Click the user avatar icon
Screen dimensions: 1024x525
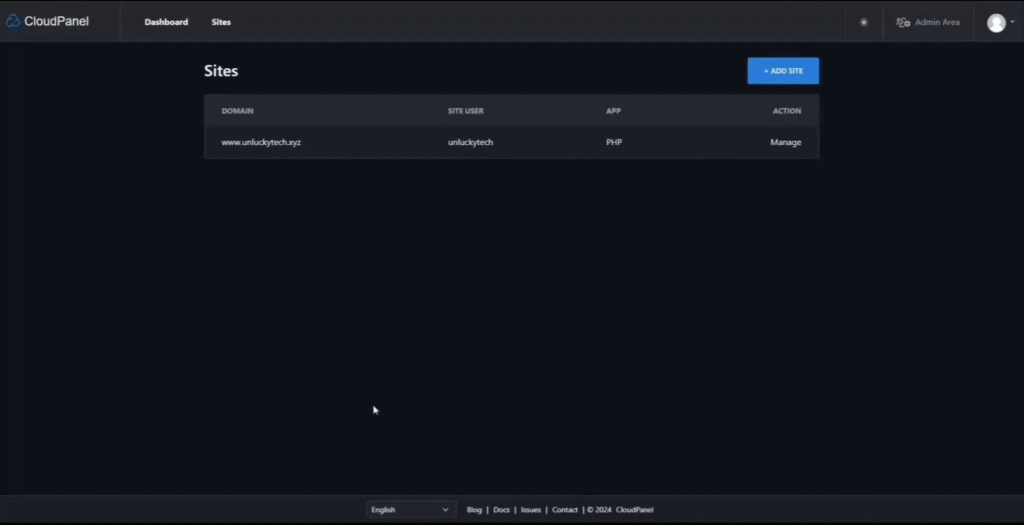996,23
